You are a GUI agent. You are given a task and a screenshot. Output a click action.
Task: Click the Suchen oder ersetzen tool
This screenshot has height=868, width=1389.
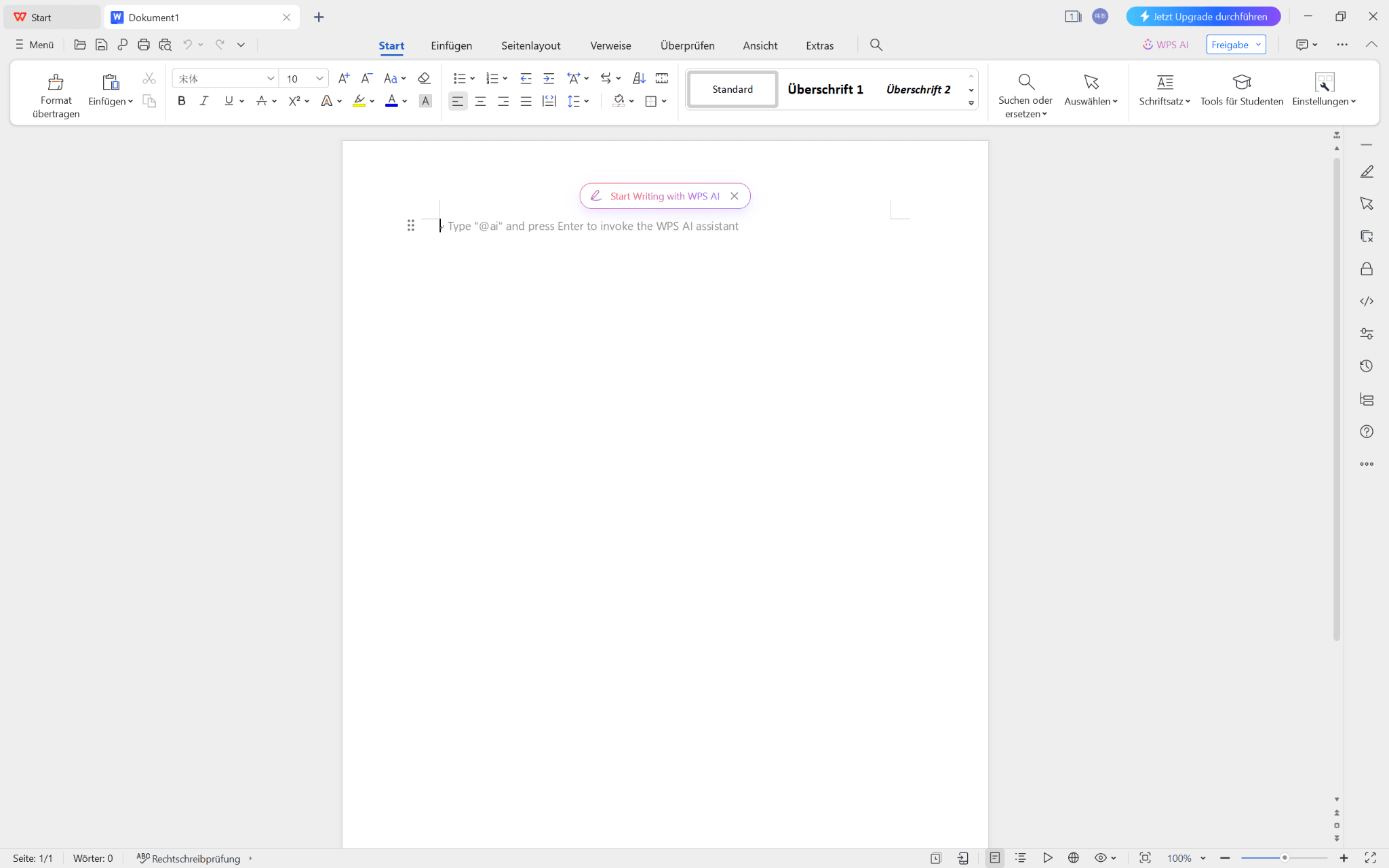1024,93
